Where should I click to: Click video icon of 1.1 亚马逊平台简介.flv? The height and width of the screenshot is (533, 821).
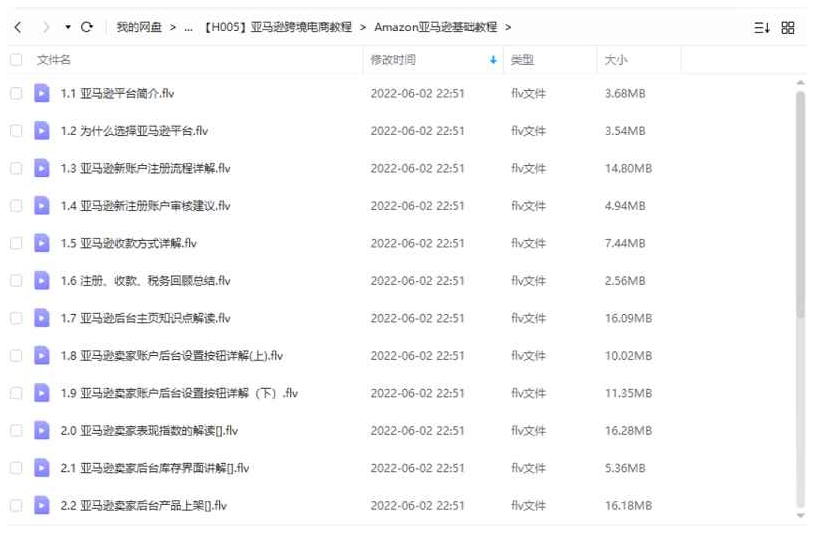pos(42,93)
